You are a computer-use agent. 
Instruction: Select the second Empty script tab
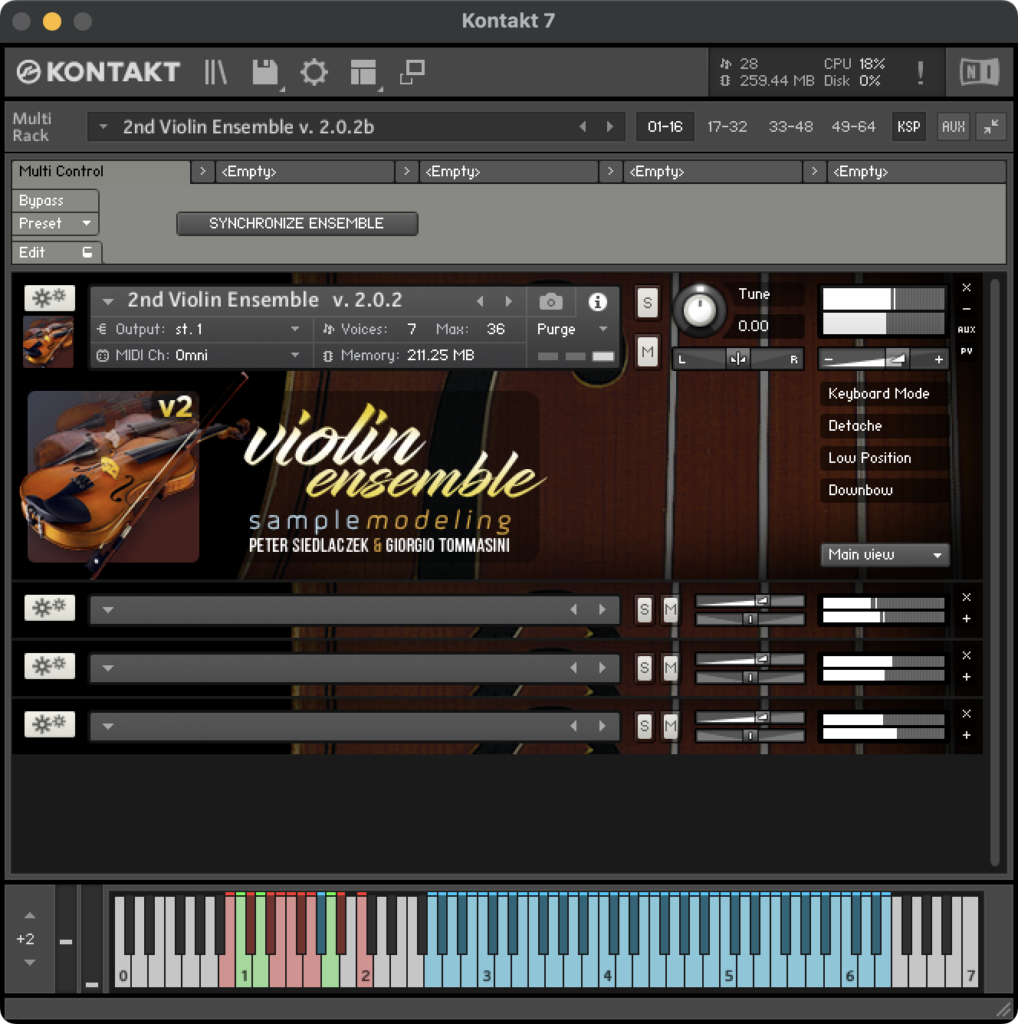coord(508,172)
